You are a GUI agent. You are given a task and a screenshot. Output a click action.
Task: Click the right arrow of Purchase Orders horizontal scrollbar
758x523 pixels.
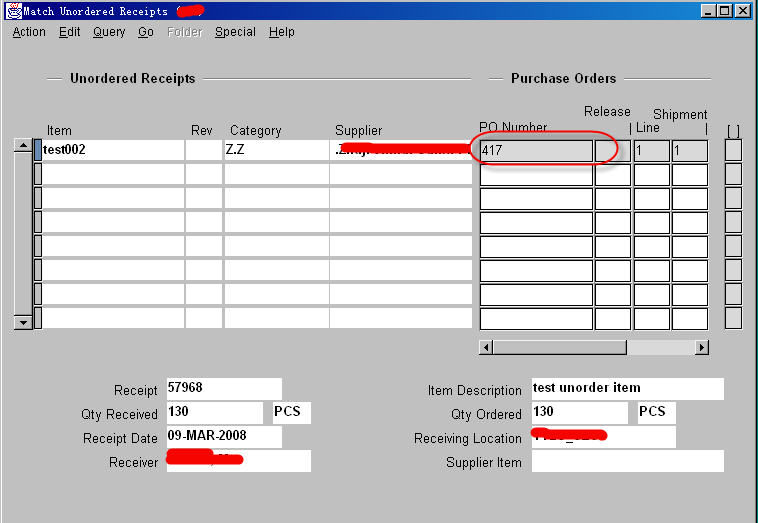point(701,347)
